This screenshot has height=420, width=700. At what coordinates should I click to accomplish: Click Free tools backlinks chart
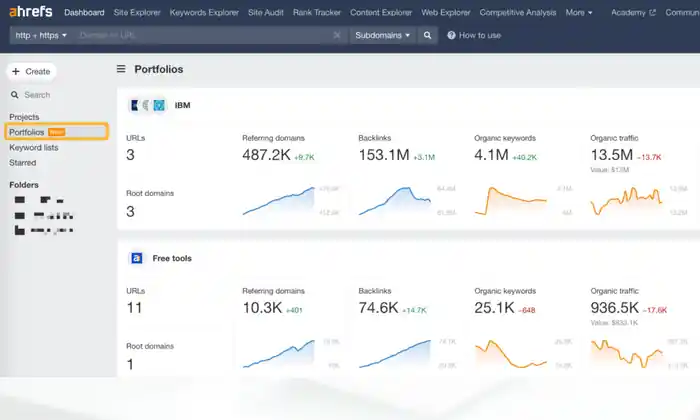coord(395,353)
